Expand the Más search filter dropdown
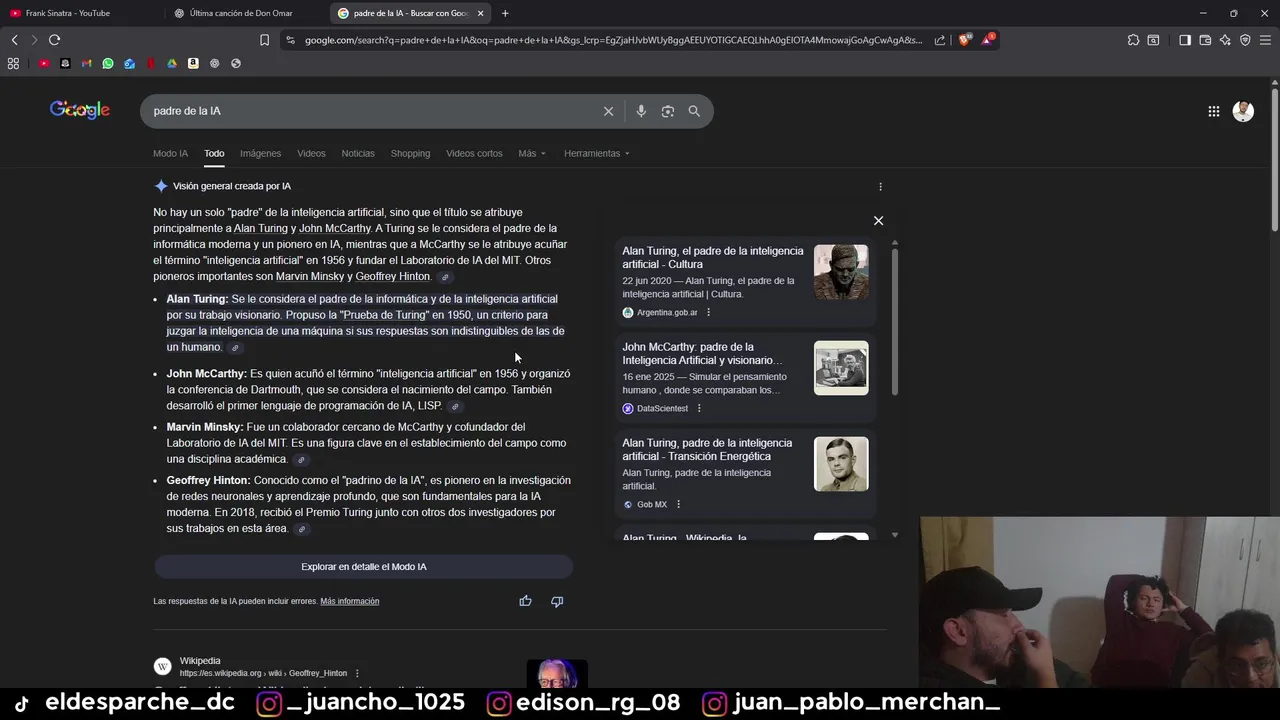1280x720 pixels. click(532, 153)
